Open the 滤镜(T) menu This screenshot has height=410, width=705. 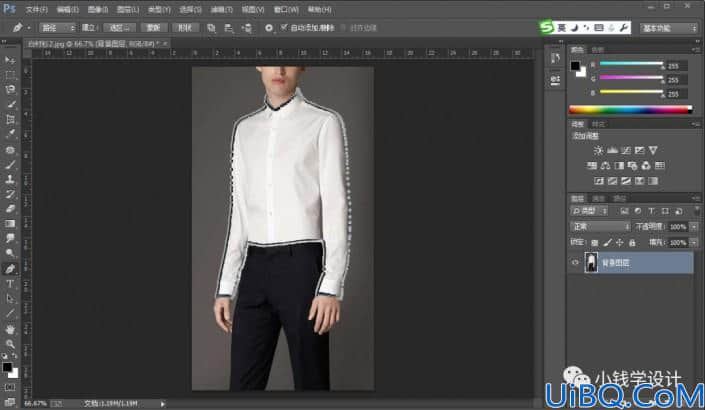[221, 9]
